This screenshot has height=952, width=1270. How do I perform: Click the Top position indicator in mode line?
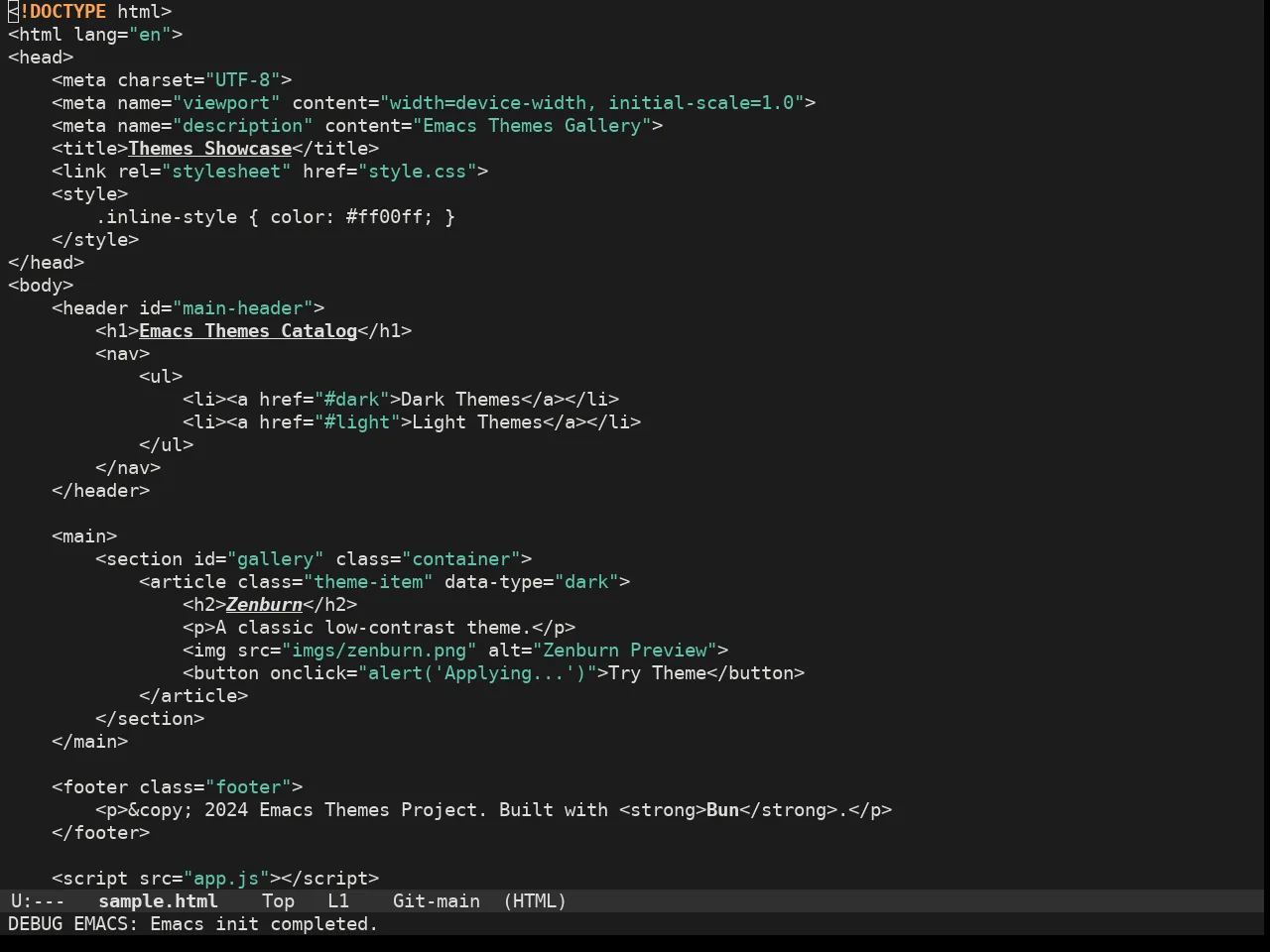coord(278,901)
